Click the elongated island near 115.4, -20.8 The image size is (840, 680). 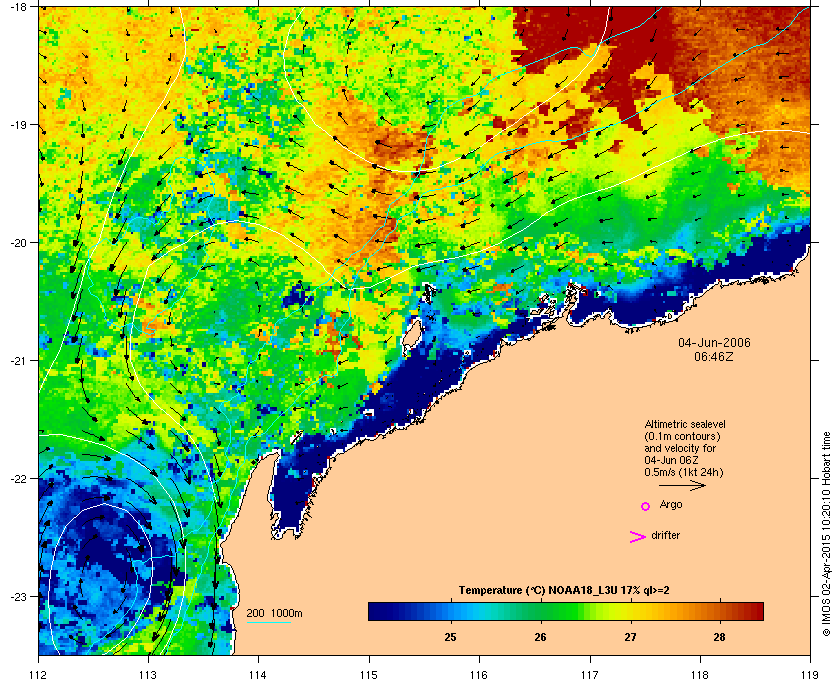(411, 335)
